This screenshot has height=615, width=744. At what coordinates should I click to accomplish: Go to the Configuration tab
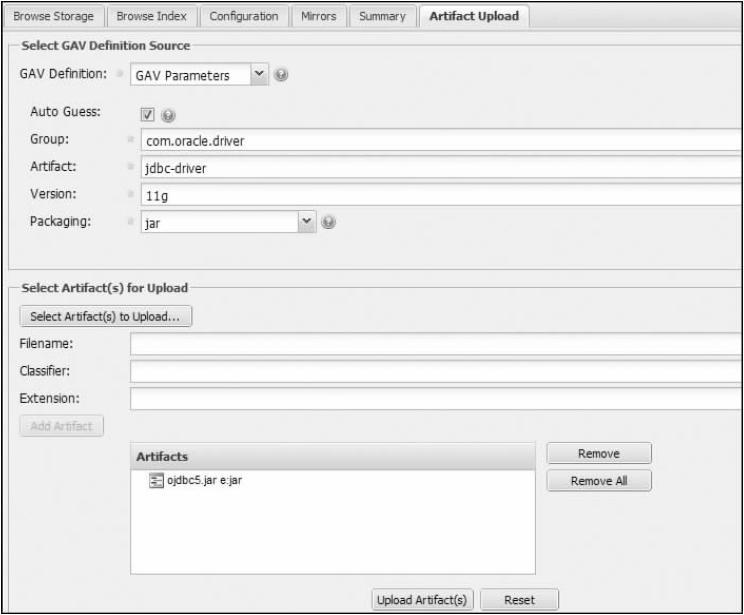tap(244, 16)
